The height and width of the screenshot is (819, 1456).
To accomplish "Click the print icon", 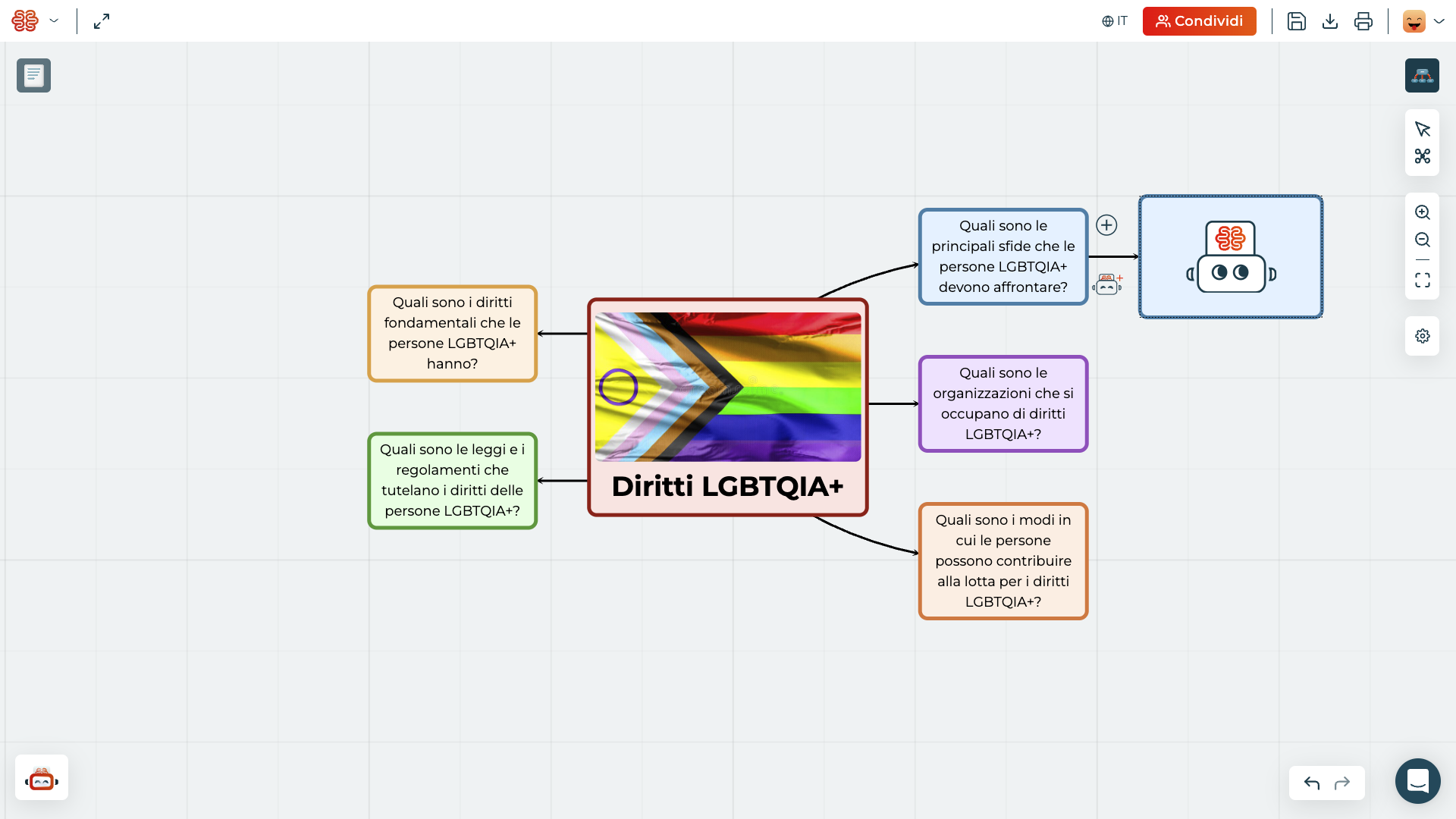I will 1363,21.
